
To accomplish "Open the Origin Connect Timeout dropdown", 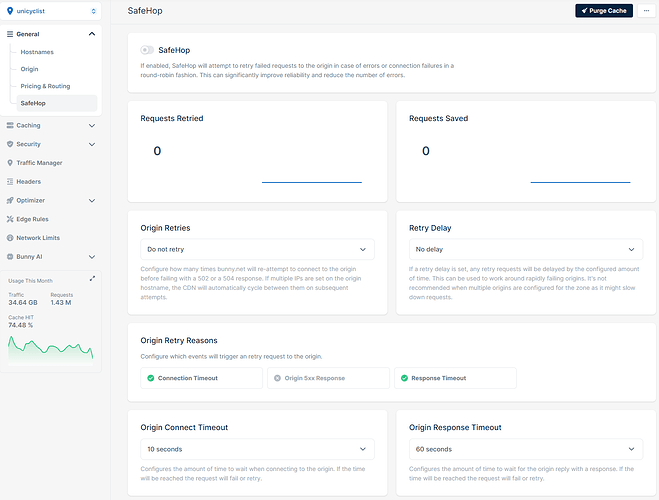I will pos(257,449).
